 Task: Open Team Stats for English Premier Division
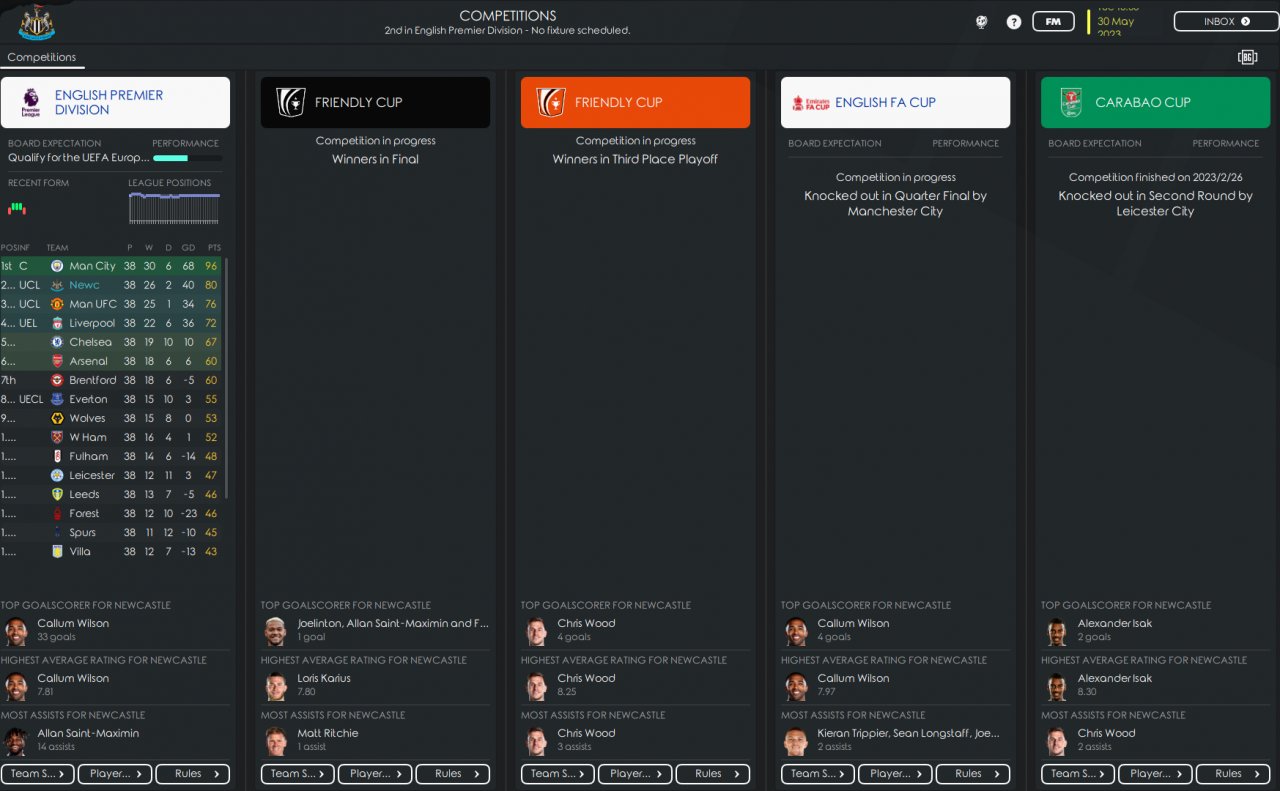coord(38,774)
